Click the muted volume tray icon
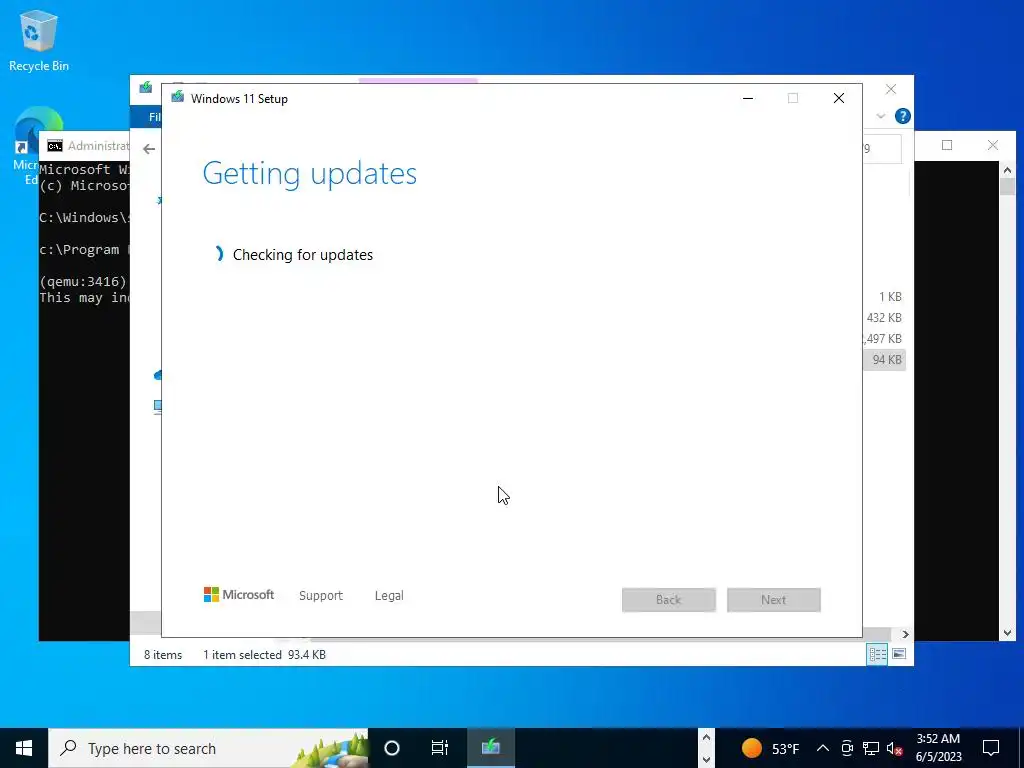Viewport: 1024px width, 768px height. pos(895,748)
